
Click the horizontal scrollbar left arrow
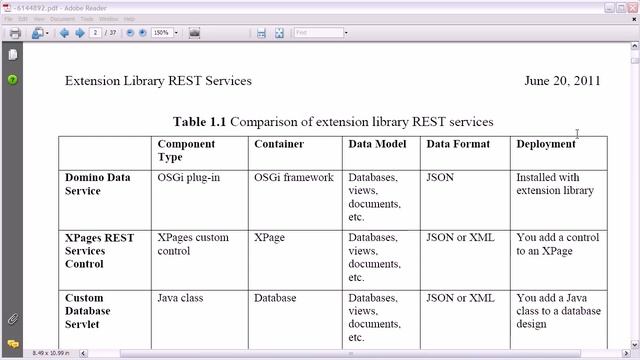click(83, 353)
